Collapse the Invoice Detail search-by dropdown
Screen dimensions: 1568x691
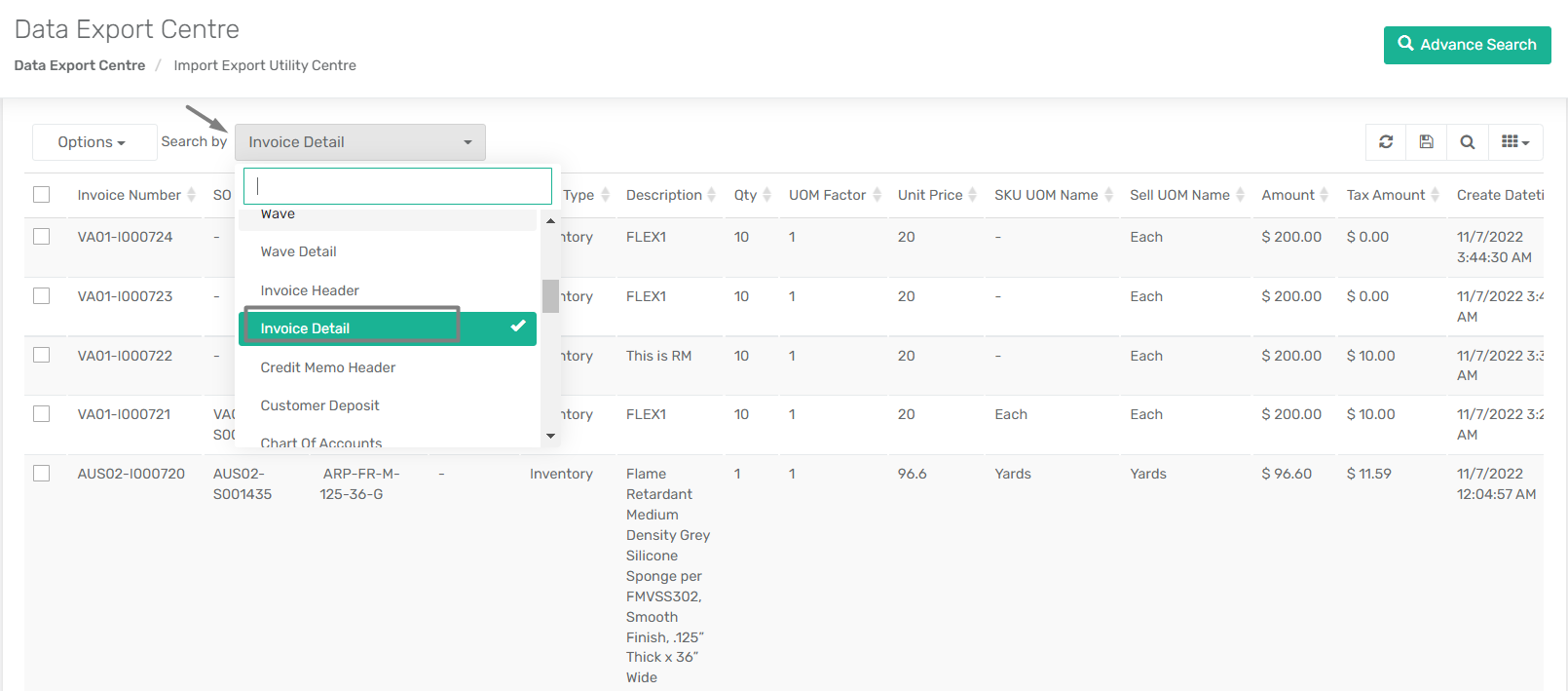pos(360,142)
